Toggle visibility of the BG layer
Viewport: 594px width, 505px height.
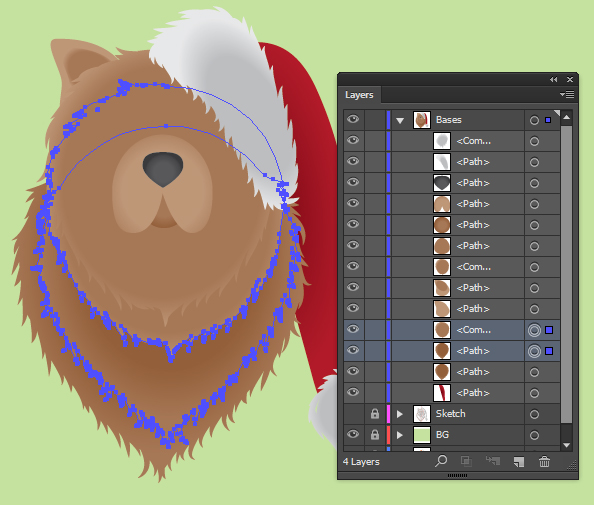(353, 434)
